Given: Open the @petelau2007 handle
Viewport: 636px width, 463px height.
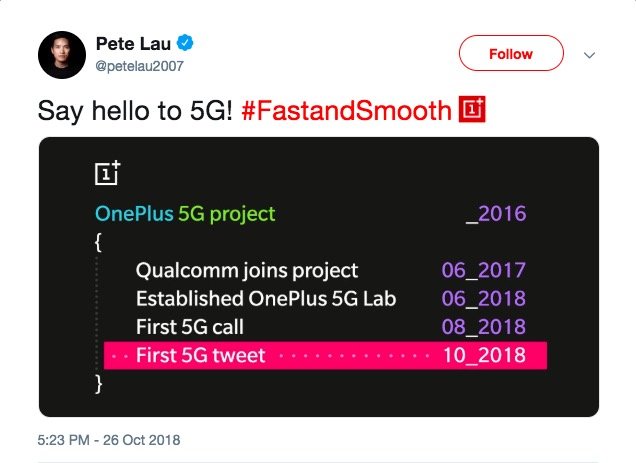Looking at the screenshot, I should [140, 66].
